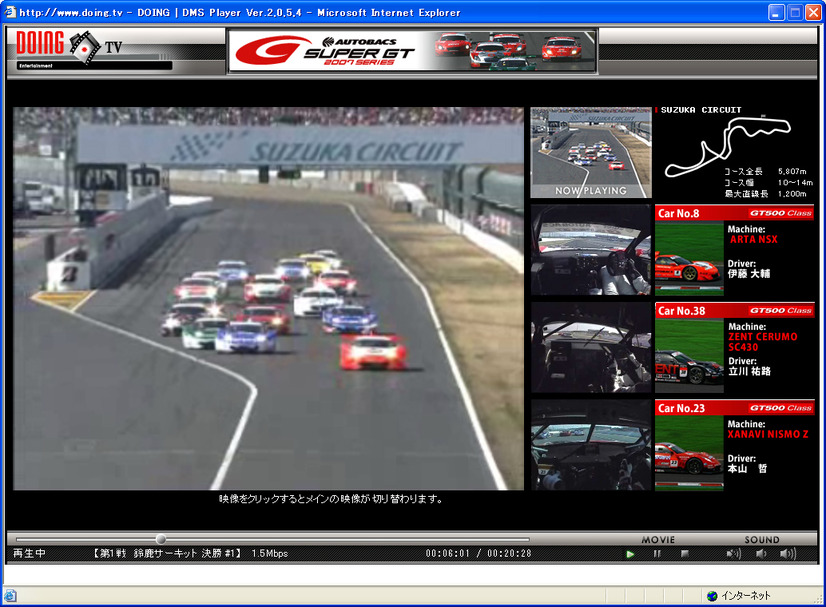
Task: Switch to Car No.8 onboard camera
Action: pos(591,250)
